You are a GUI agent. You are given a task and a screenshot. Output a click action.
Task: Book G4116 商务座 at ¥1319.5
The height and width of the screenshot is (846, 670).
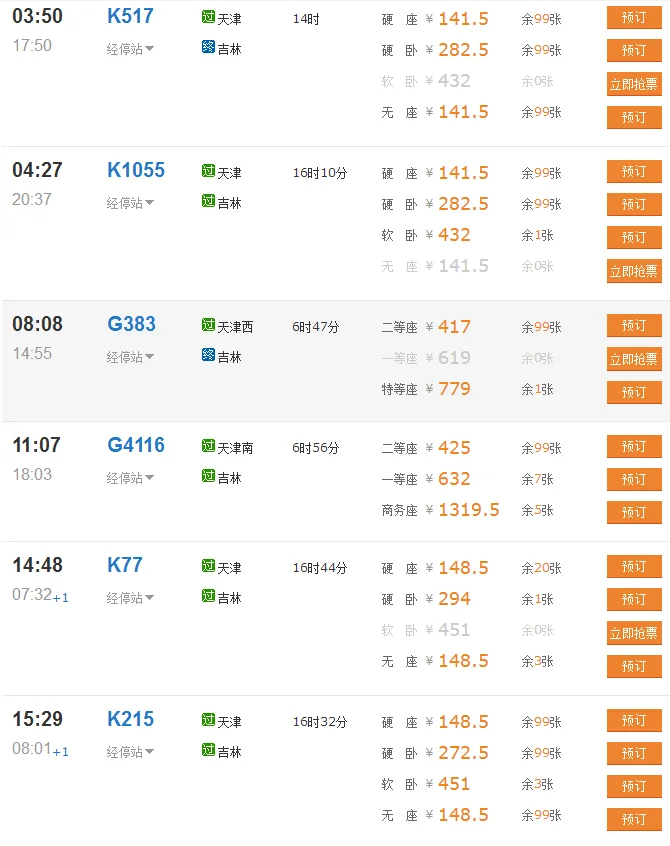pos(634,512)
